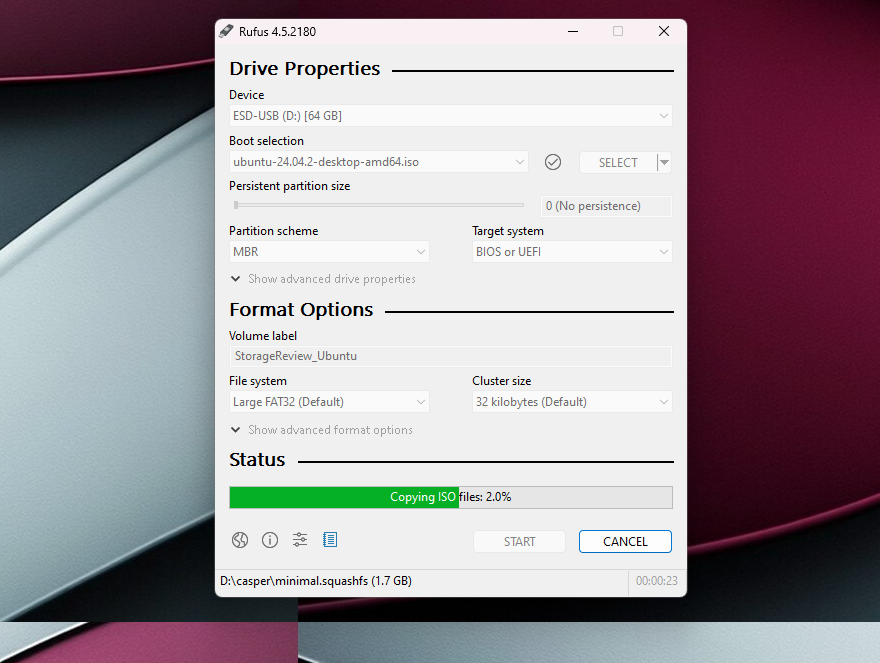880x663 pixels.
Task: Click the START button
Action: click(519, 542)
